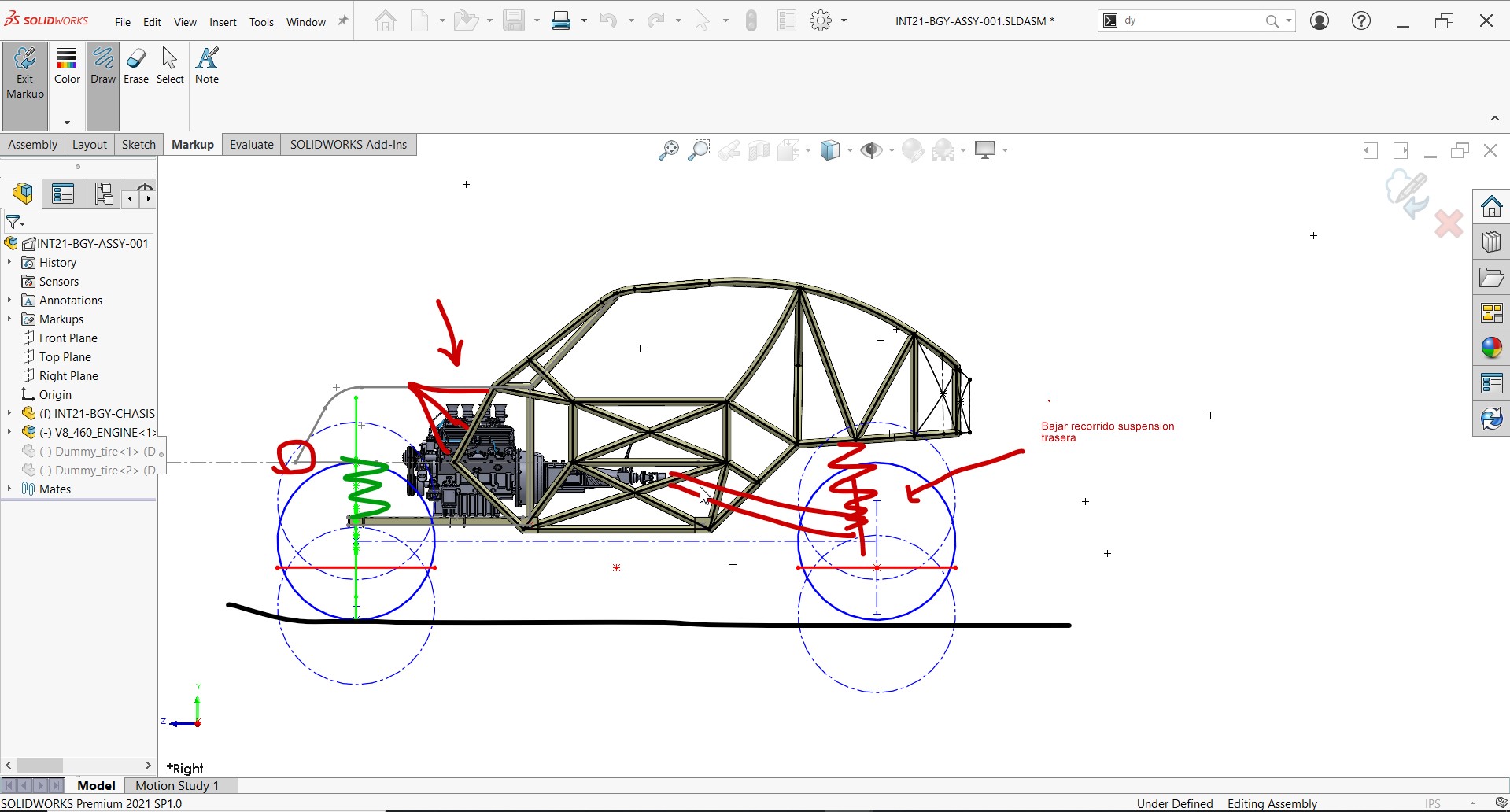The width and height of the screenshot is (1510, 812).
Task: Expand INT21-BGY-CHASIS component
Action: tap(9, 413)
